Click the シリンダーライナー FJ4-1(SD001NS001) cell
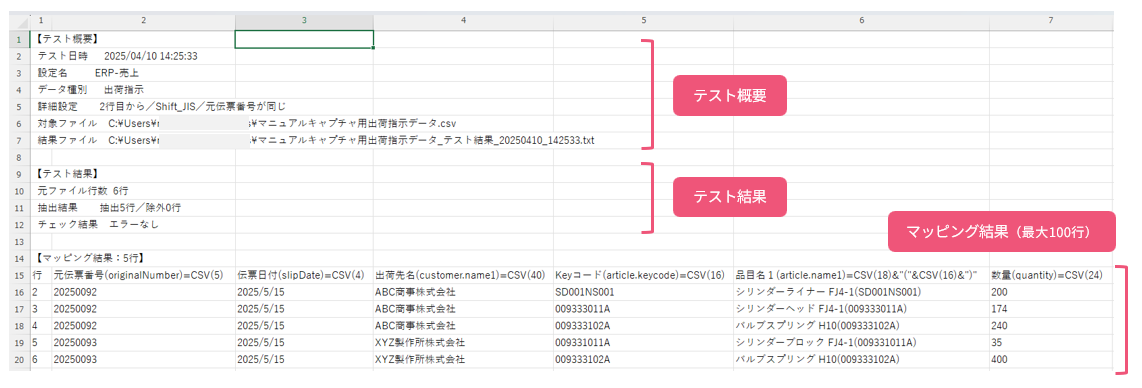 [x=861, y=292]
